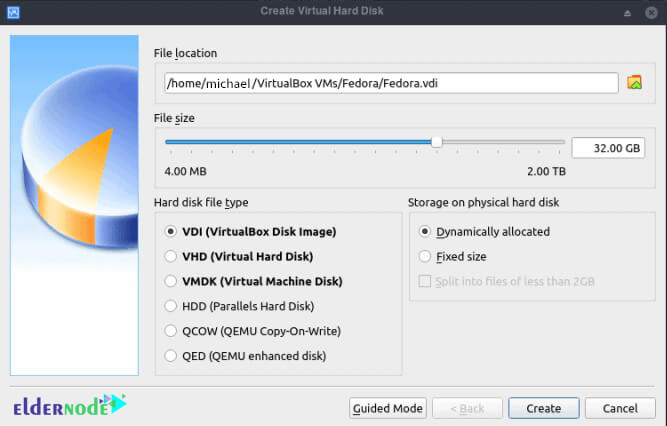Click the window shade arrow icon in the title bar
Image resolution: width=667 pixels, height=426 pixels.
(627, 13)
